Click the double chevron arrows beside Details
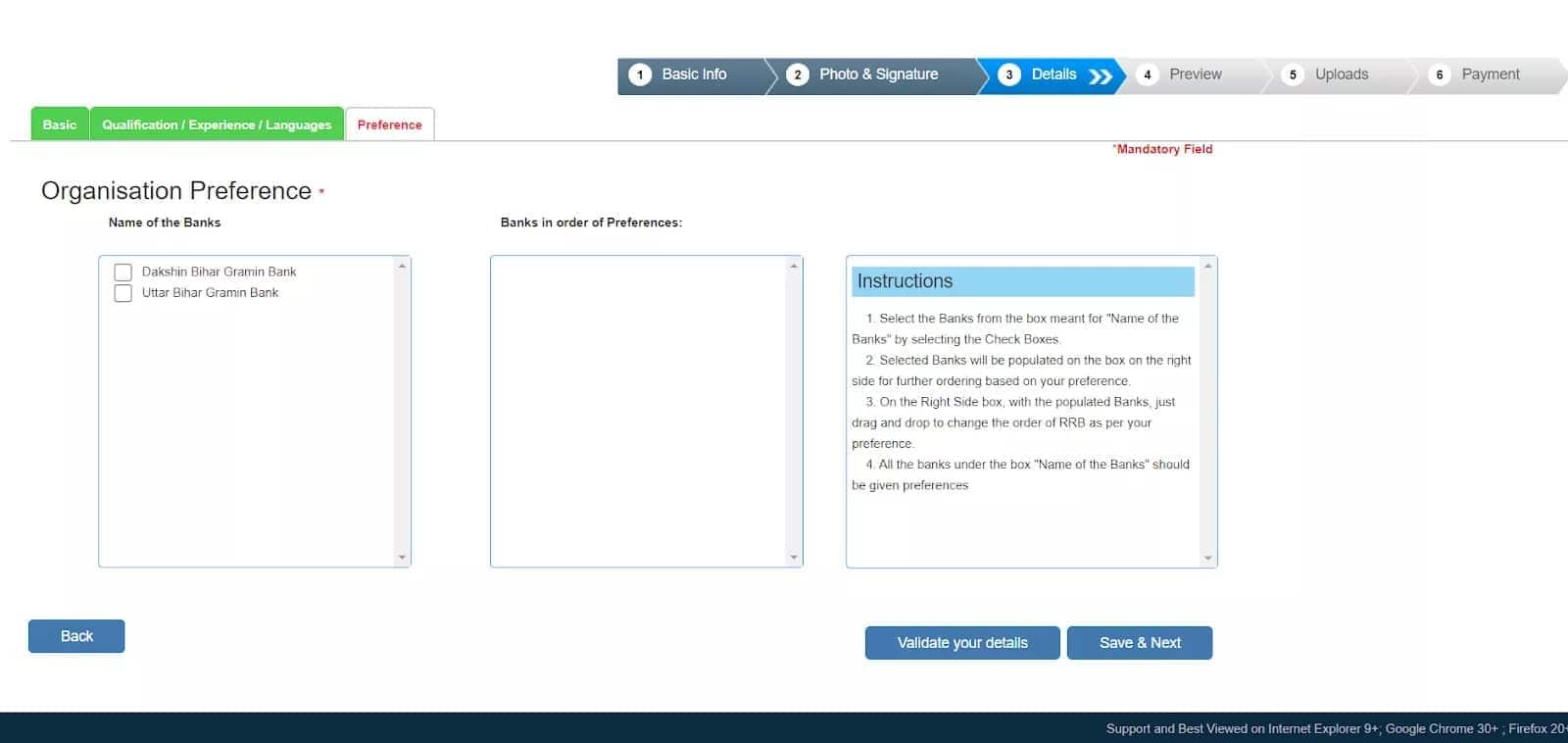The height and width of the screenshot is (743, 1568). point(1101,75)
